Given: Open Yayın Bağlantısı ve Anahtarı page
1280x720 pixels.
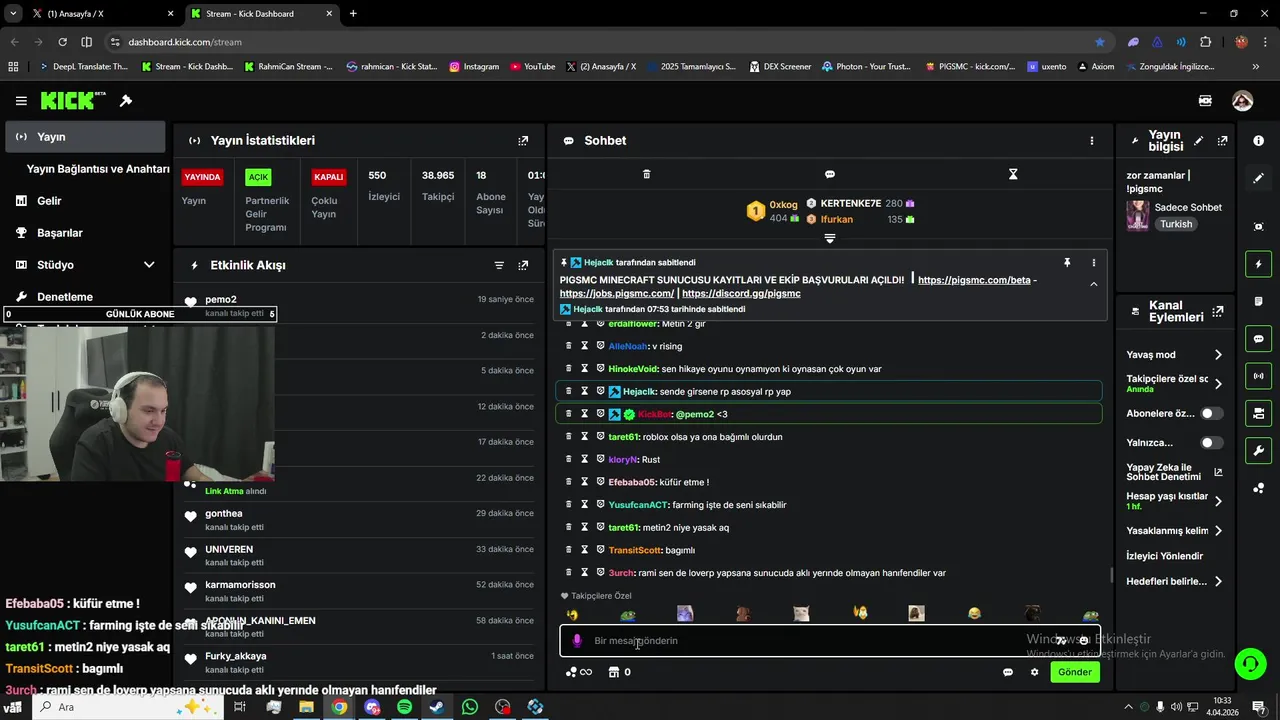Looking at the screenshot, I should (98, 169).
